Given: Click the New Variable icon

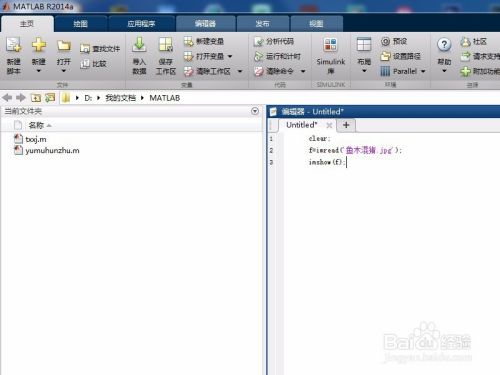Looking at the screenshot, I should (188, 41).
